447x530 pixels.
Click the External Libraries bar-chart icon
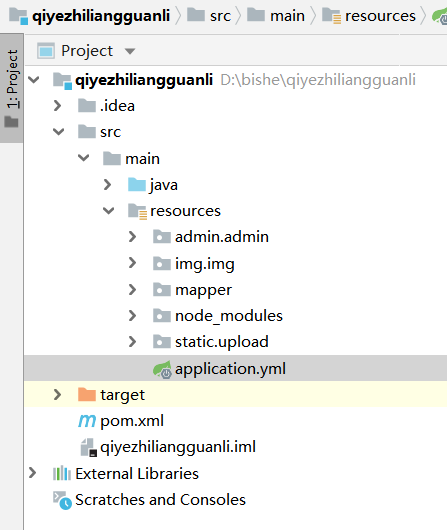coord(62,473)
